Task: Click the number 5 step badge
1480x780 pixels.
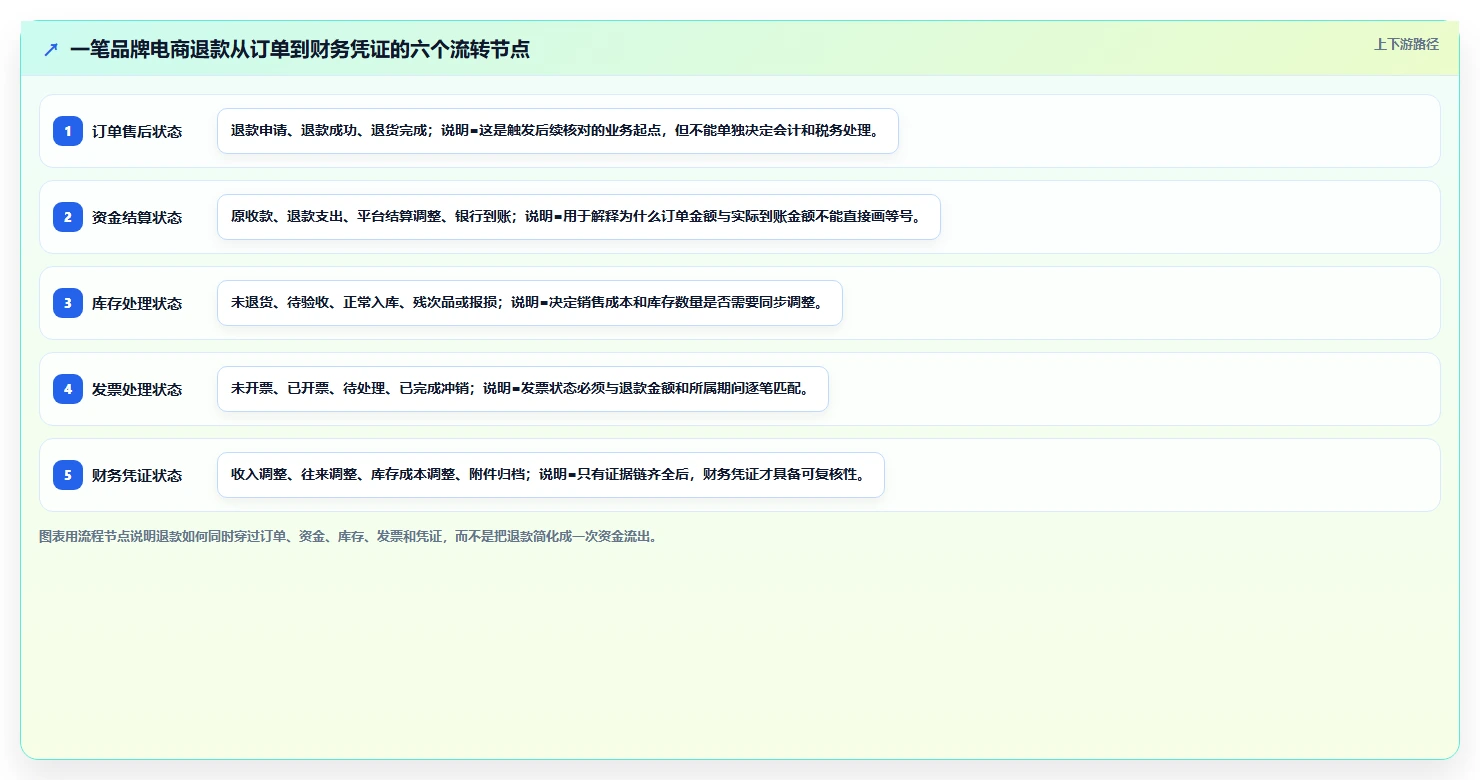Action: pyautogui.click(x=68, y=475)
